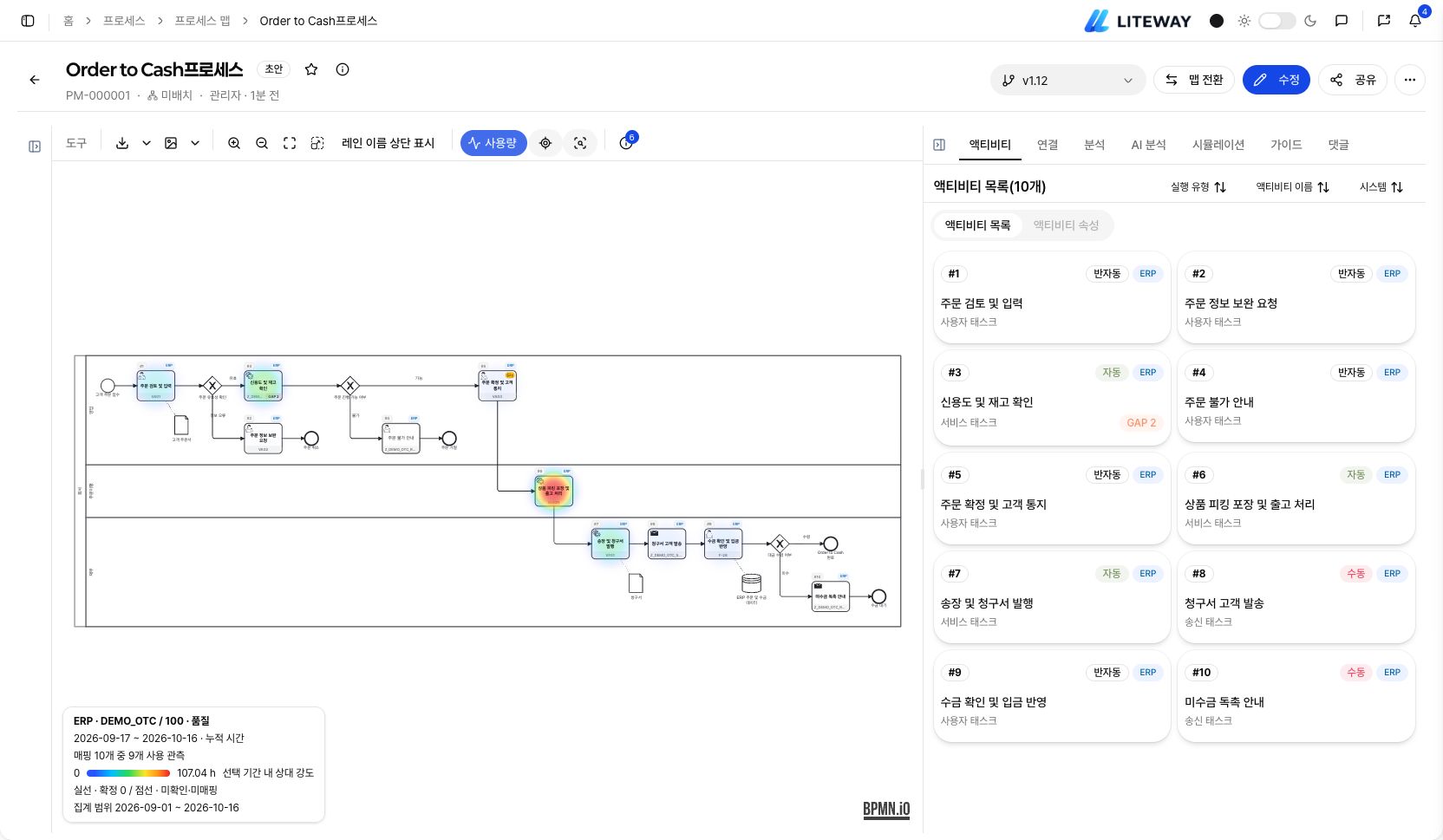The image size is (1443, 840).
Task: Open activity card #3 신용도 및 재고 확인
Action: click(1052, 397)
